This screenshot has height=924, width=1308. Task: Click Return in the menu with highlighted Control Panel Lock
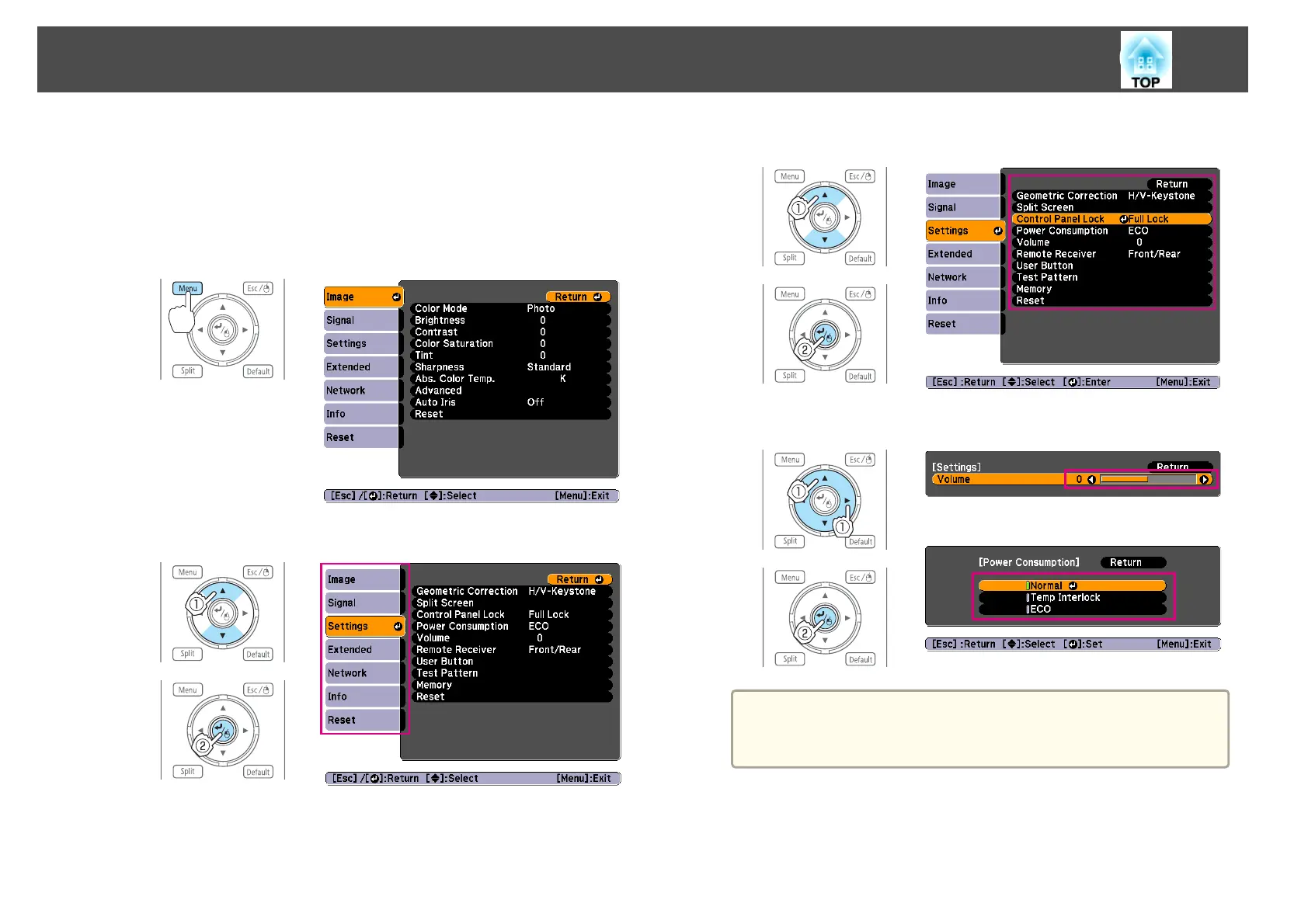pos(1179,185)
